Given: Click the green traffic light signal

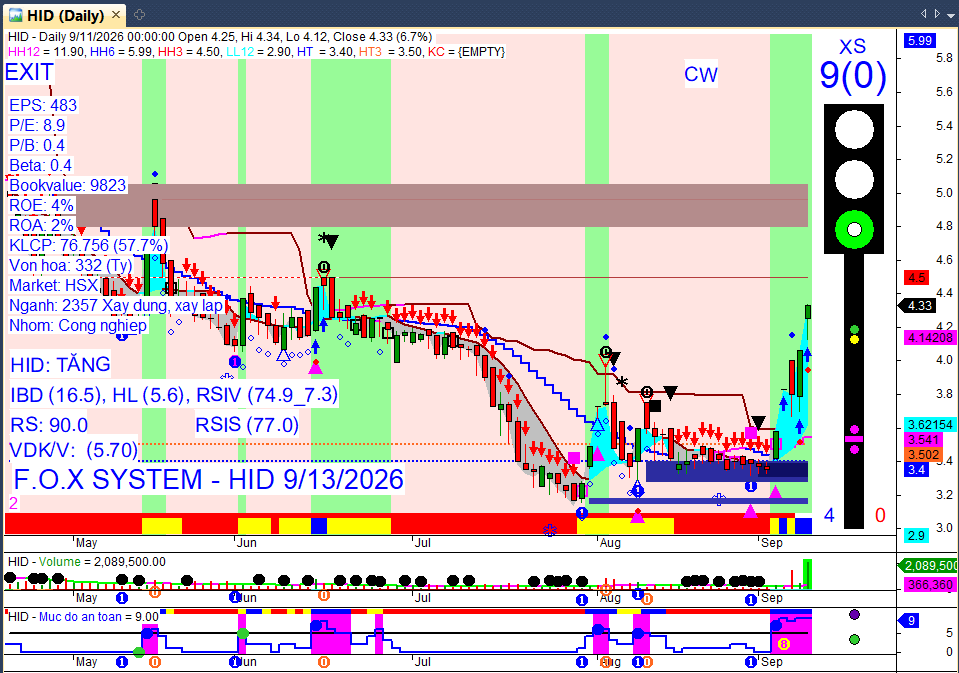Looking at the screenshot, I should coord(854,230).
